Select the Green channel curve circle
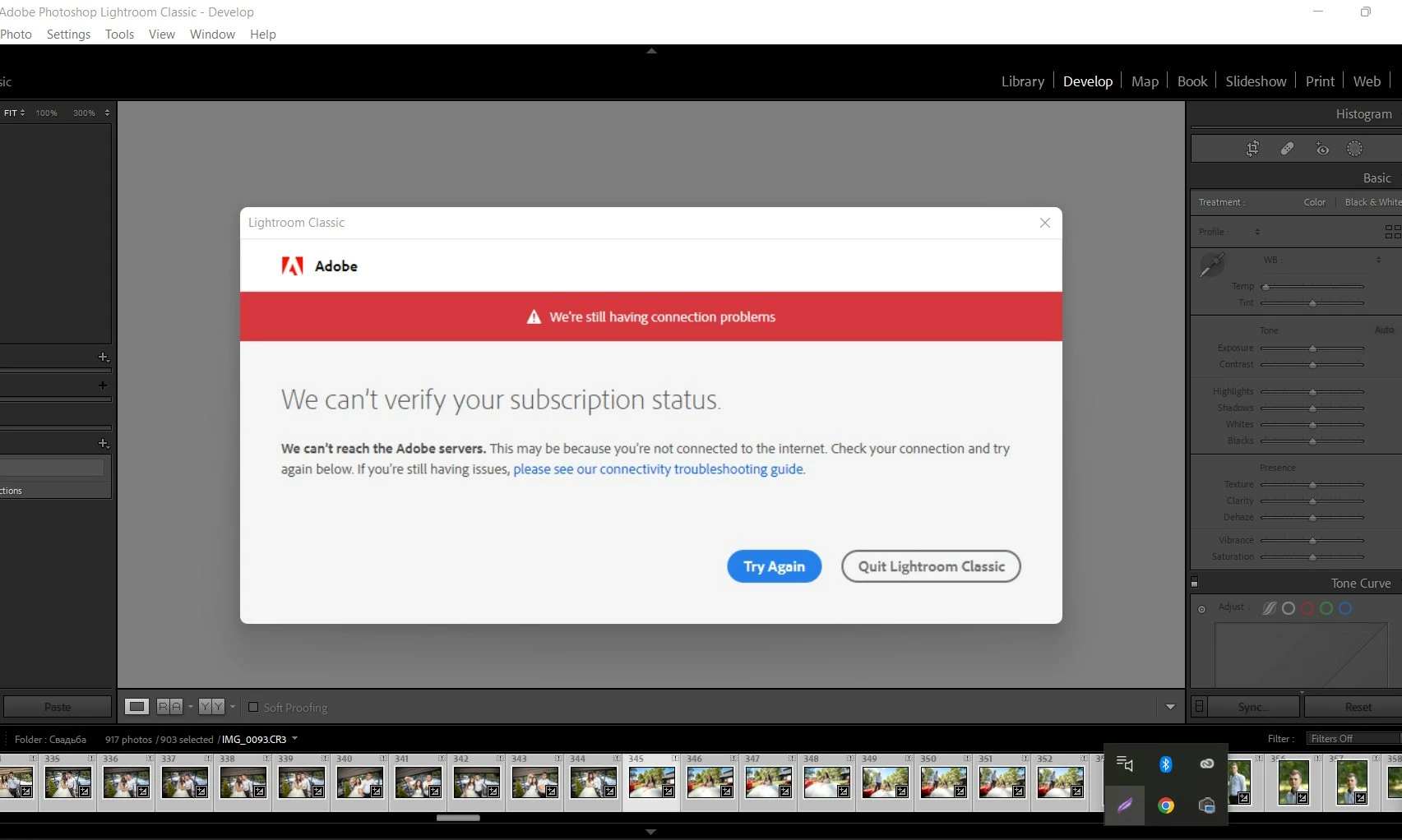Viewport: 1402px width, 840px height. tap(1326, 608)
